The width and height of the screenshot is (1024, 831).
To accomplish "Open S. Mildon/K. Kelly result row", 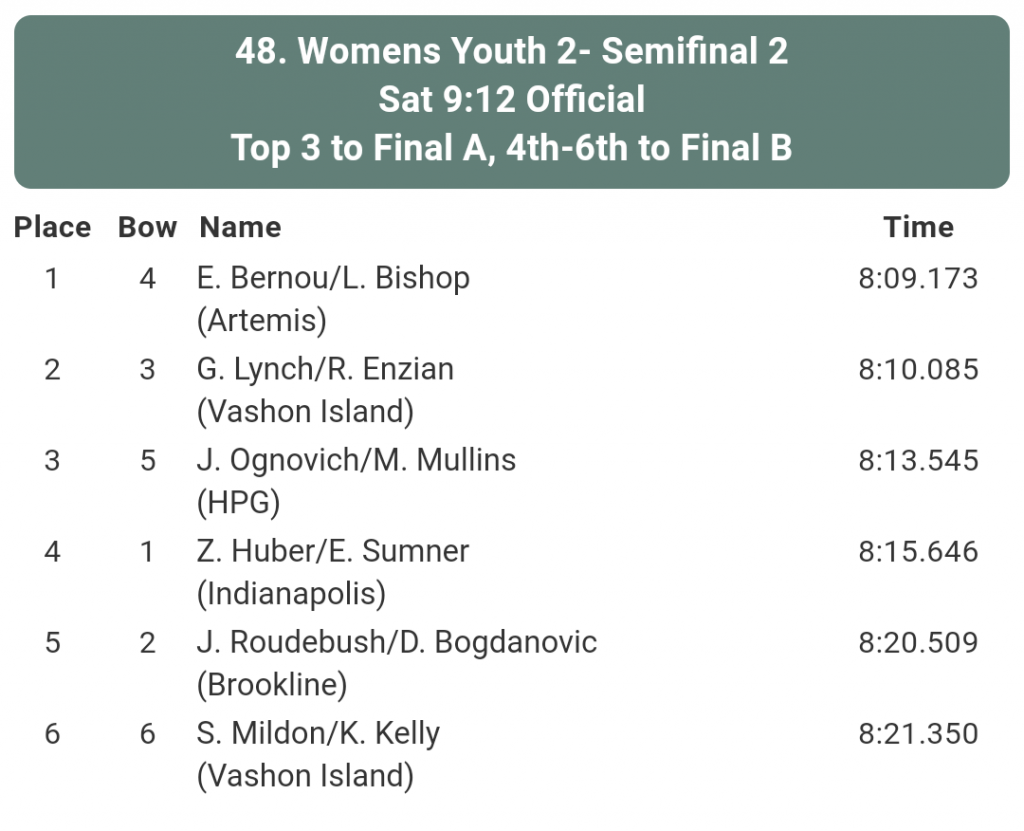I will click(x=512, y=755).
